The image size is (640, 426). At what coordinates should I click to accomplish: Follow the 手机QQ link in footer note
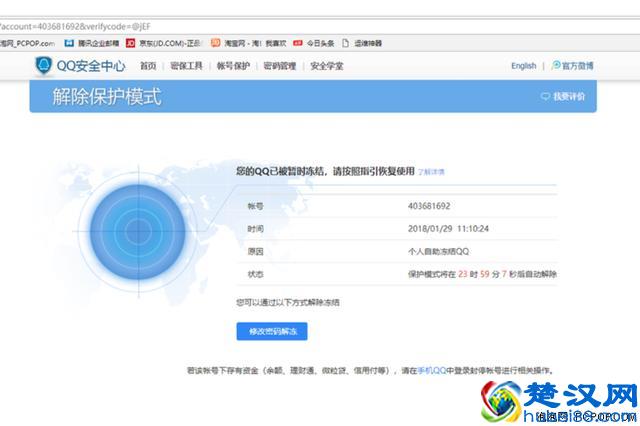(x=431, y=371)
